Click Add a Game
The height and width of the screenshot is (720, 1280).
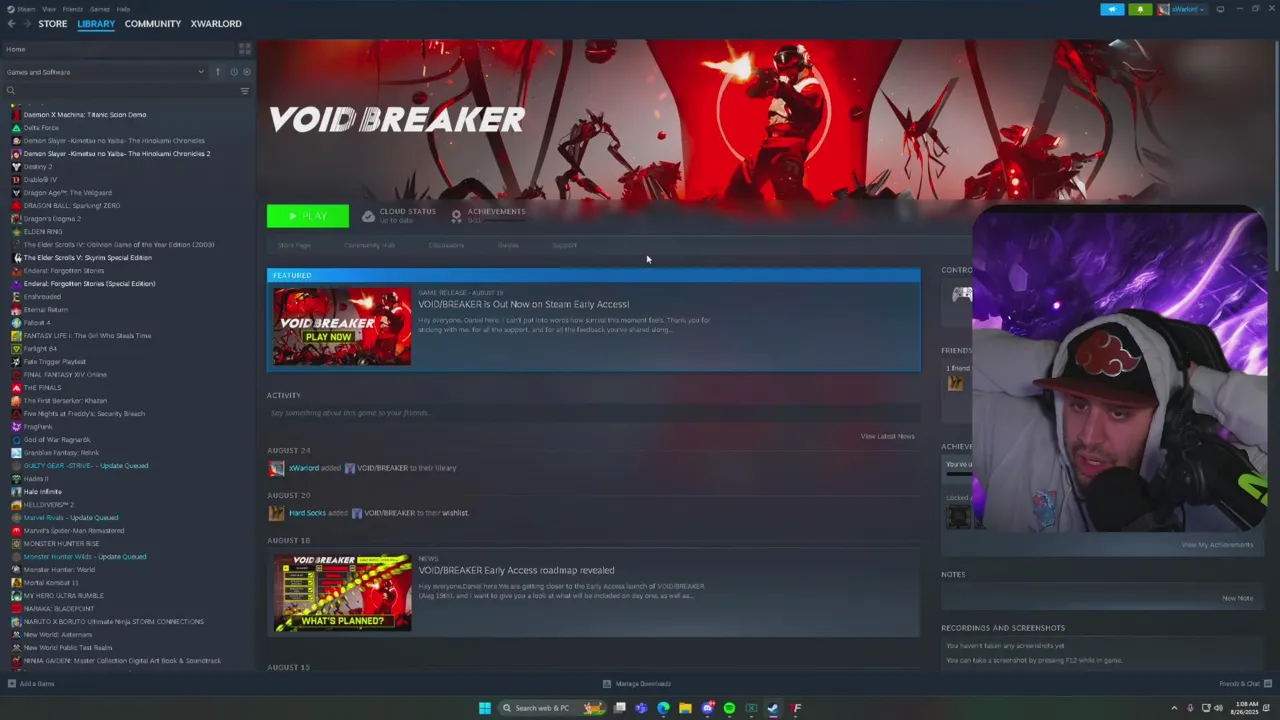pyautogui.click(x=31, y=684)
